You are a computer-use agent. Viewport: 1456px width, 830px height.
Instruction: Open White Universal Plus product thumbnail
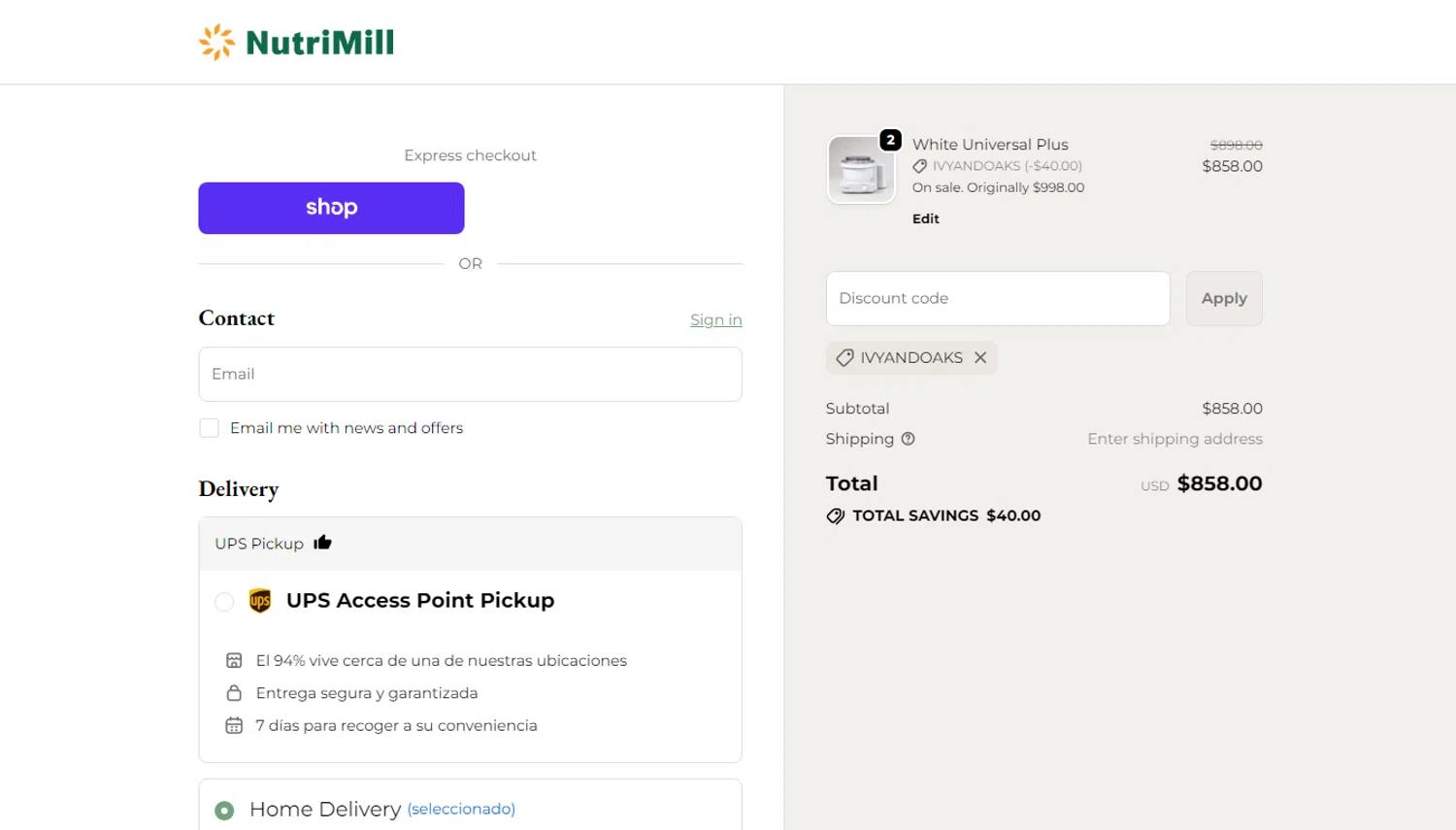click(x=861, y=170)
